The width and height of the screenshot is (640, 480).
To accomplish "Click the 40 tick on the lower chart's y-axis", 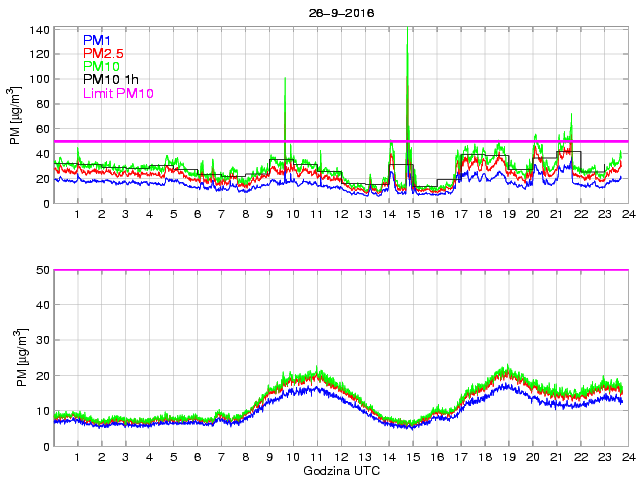I will [x=42, y=305].
